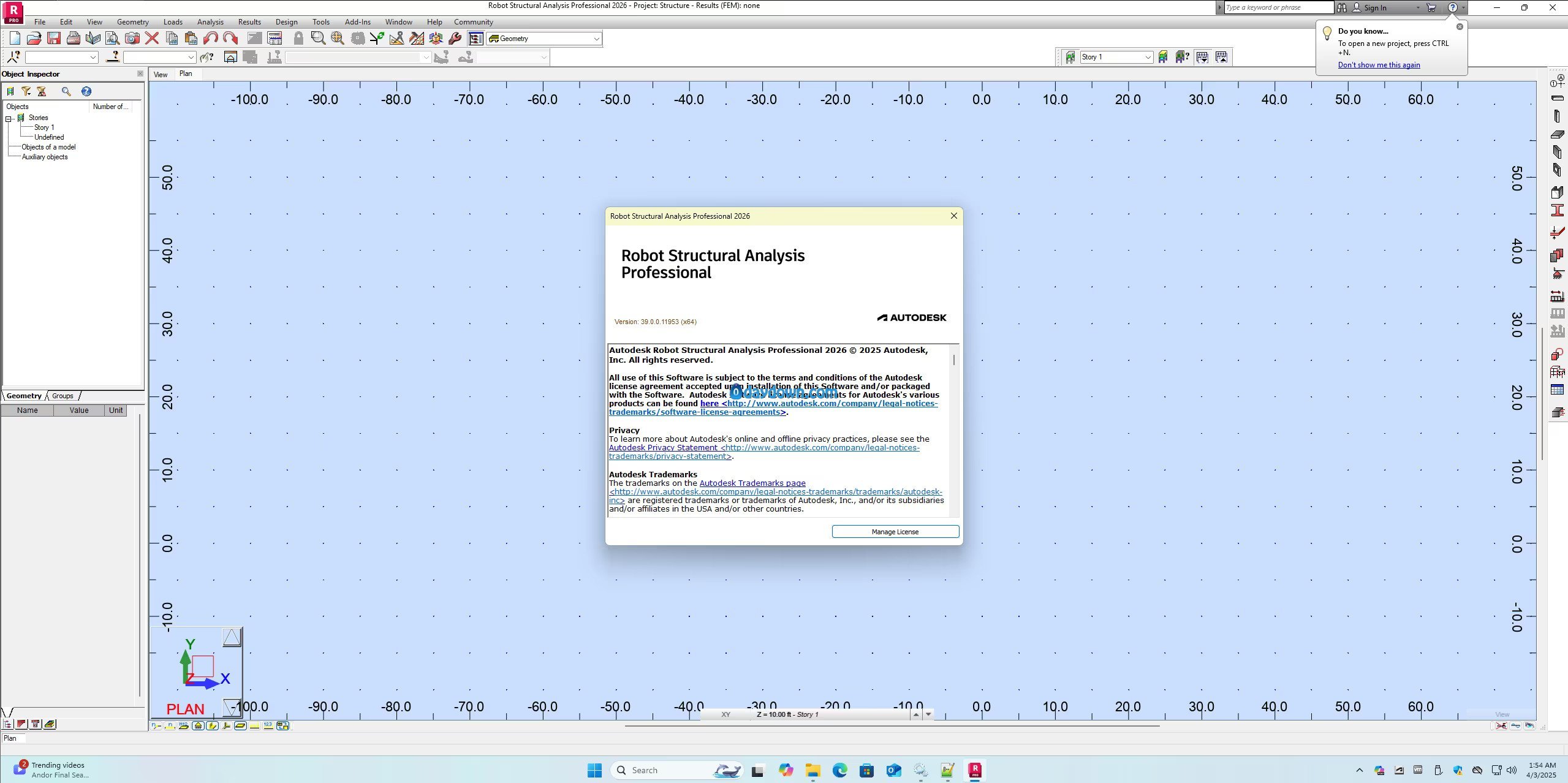The width and height of the screenshot is (1568, 783).
Task: Open the Axis definition tool in right toolbar
Action: (x=1557, y=81)
